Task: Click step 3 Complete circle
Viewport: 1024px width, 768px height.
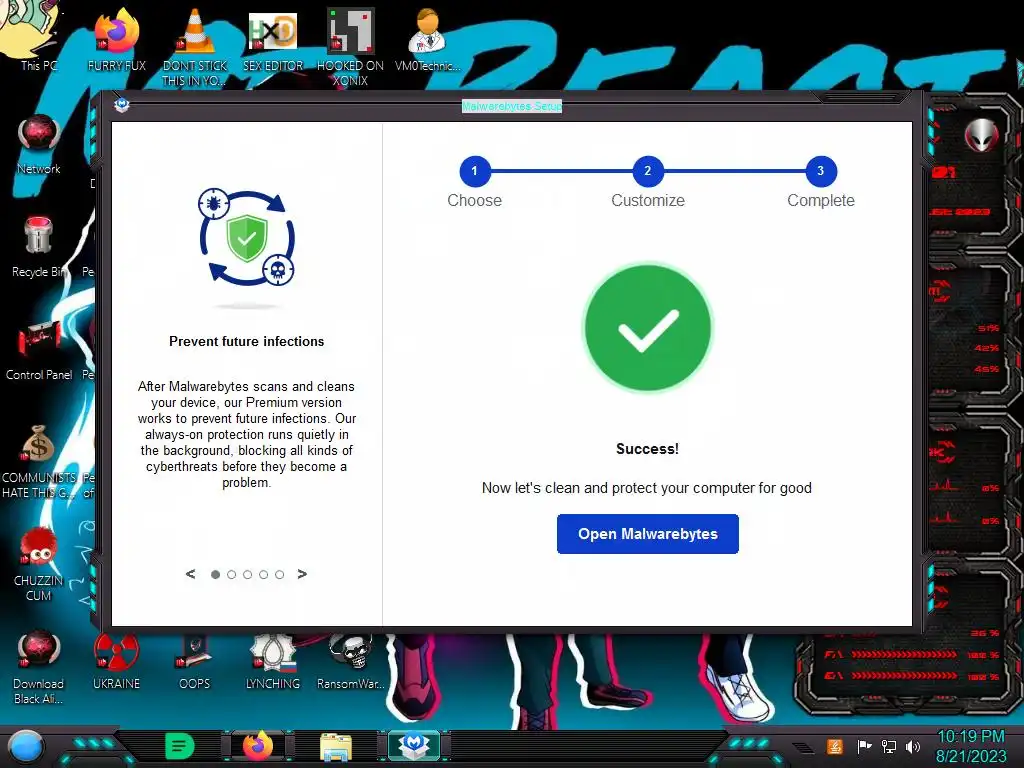Action: (x=821, y=171)
